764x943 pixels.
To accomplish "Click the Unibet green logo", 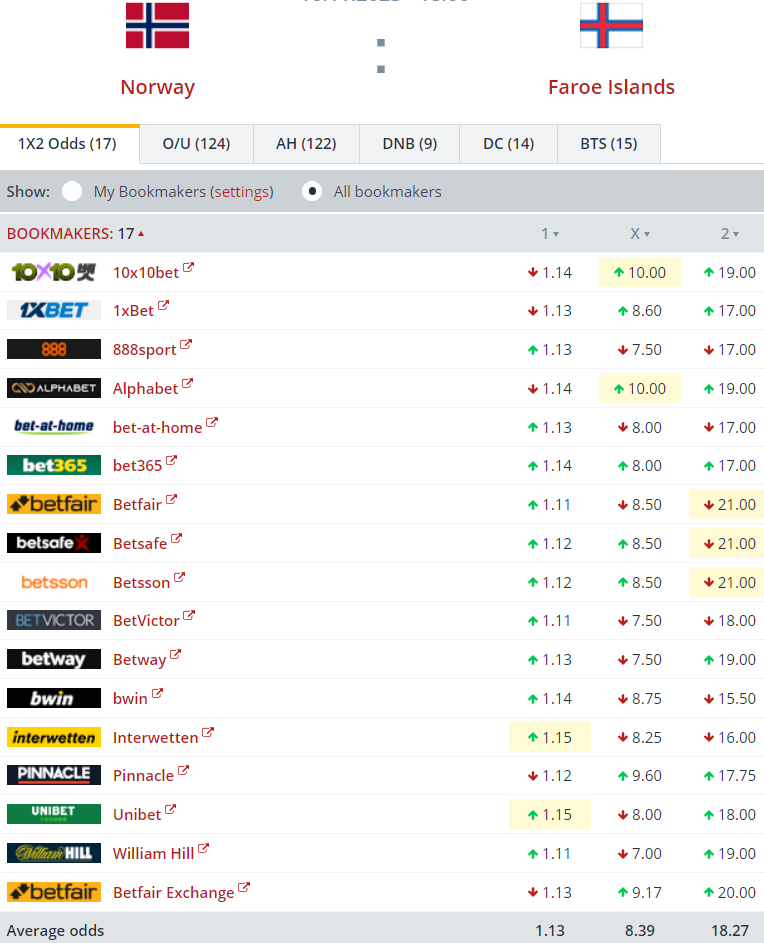I will tap(54, 814).
